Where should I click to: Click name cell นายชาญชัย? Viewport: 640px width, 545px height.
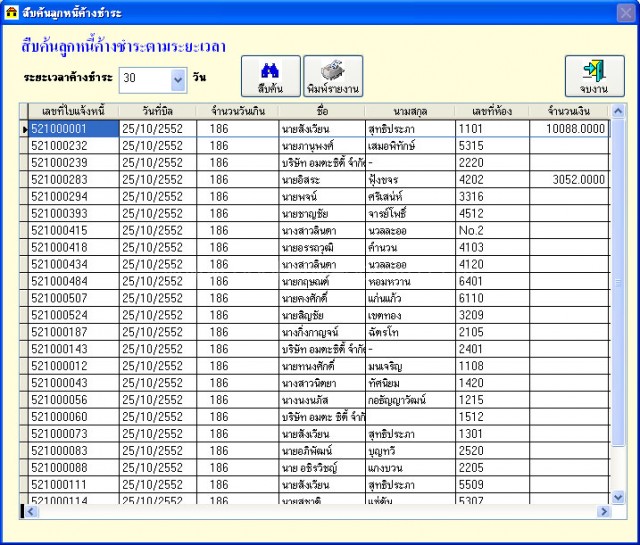[322, 214]
